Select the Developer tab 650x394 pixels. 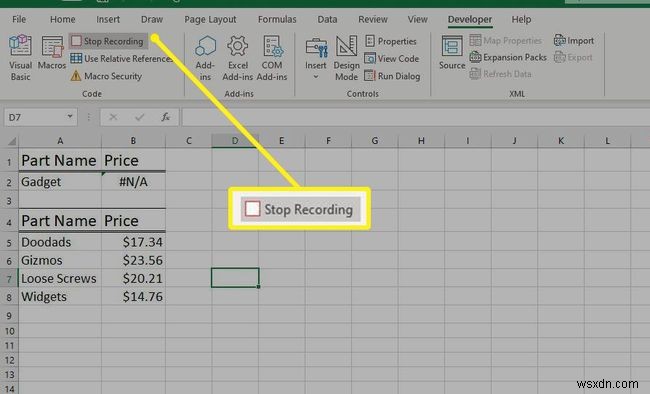470,19
